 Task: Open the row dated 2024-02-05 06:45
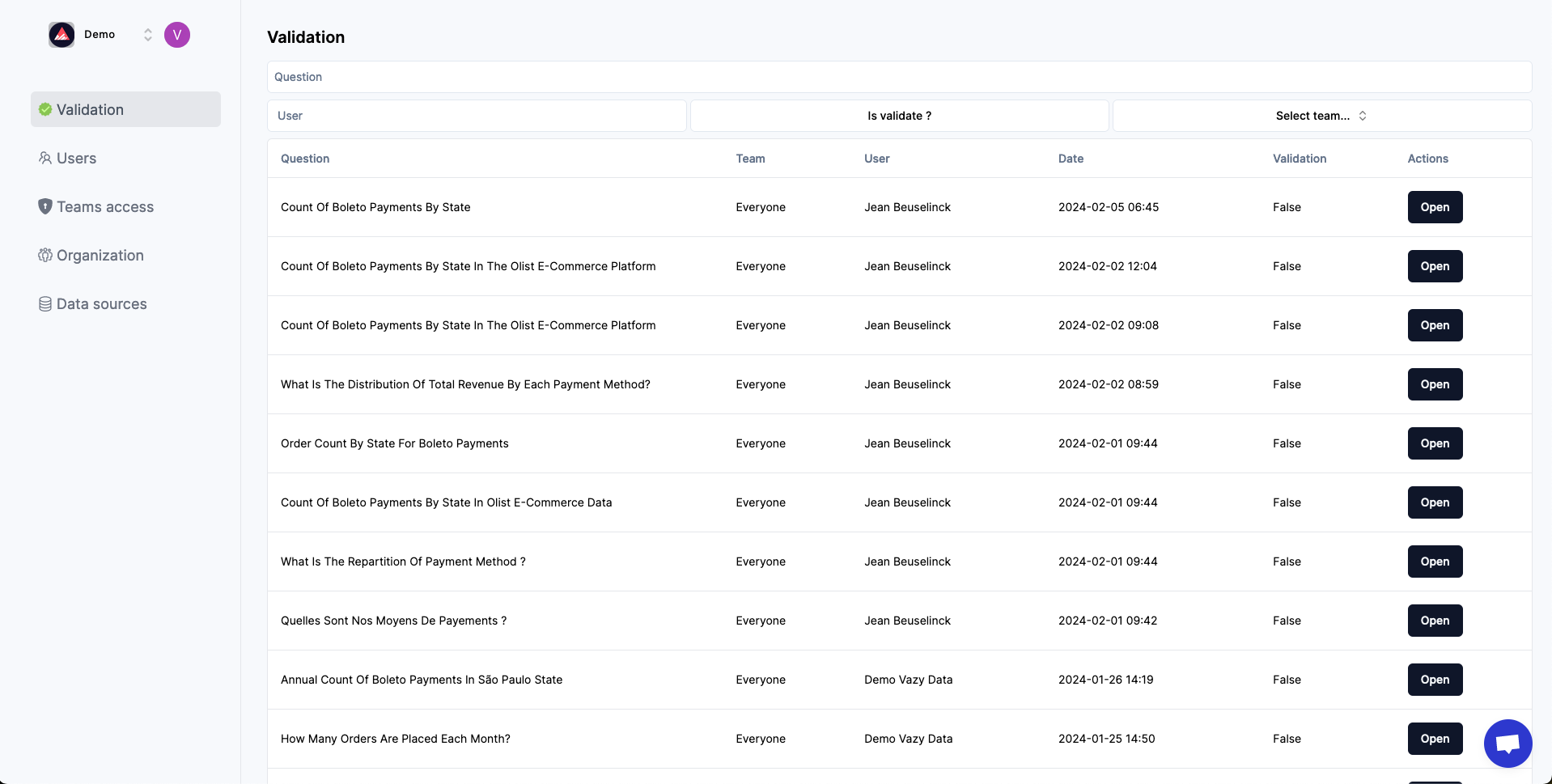tap(1435, 207)
